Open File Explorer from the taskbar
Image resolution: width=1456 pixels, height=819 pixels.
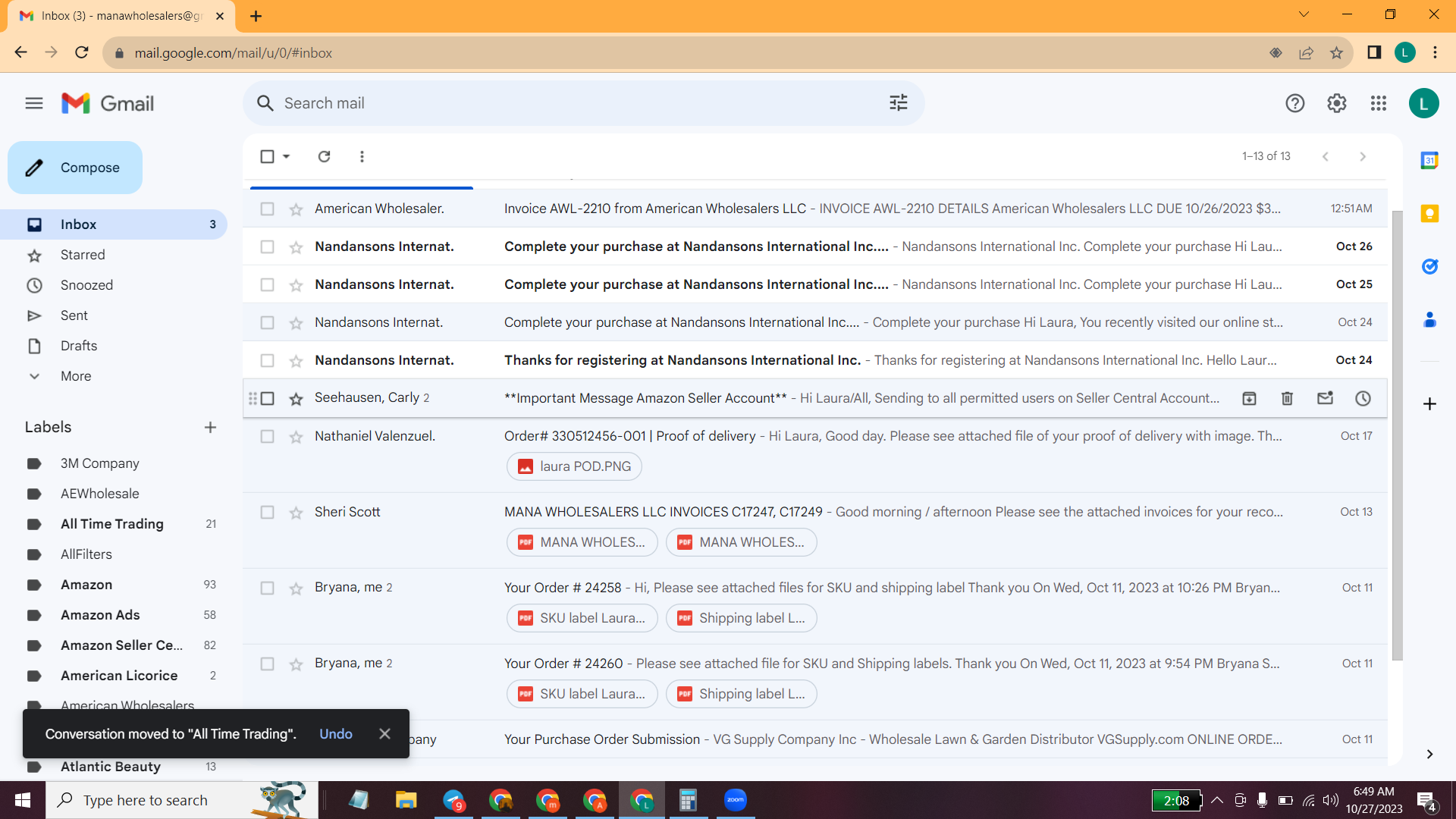click(406, 800)
